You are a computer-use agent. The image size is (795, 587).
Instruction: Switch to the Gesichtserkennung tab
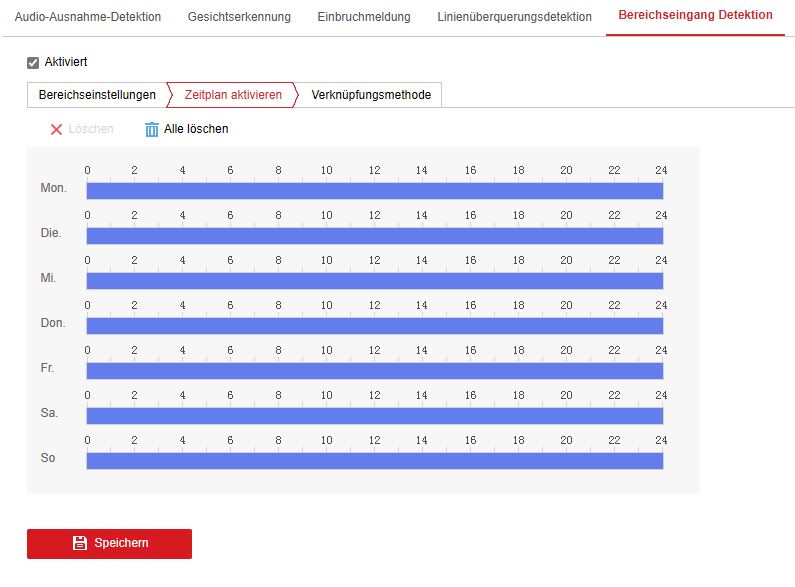pyautogui.click(x=239, y=17)
